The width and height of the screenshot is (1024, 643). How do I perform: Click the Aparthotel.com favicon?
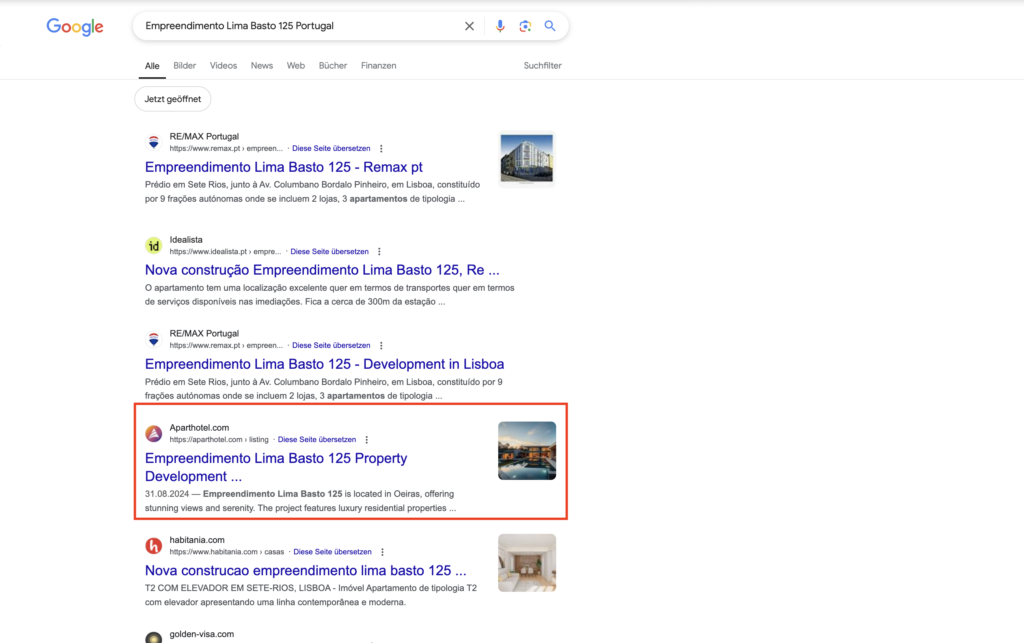(x=153, y=433)
